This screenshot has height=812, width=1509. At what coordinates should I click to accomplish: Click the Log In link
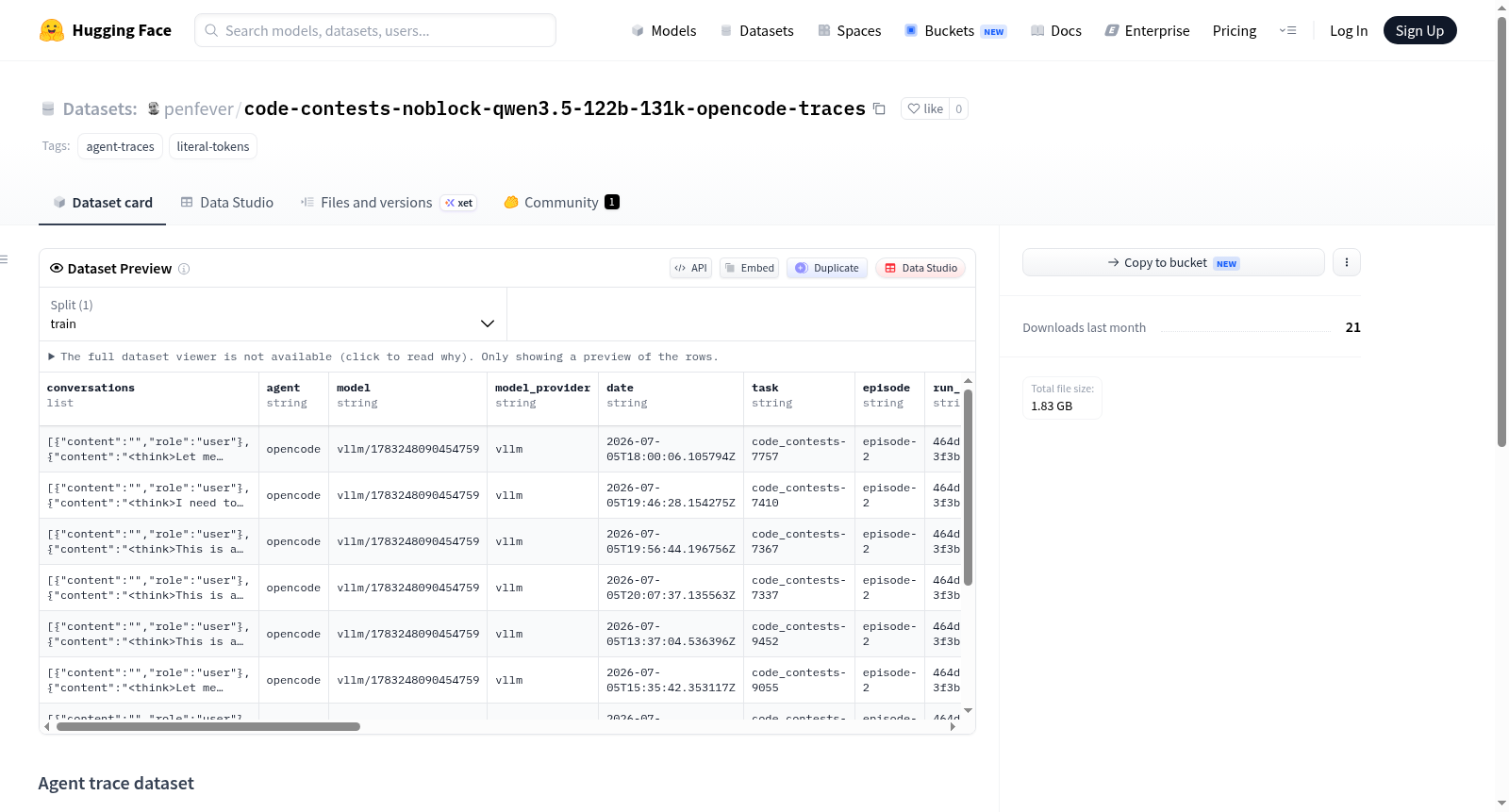(1349, 30)
